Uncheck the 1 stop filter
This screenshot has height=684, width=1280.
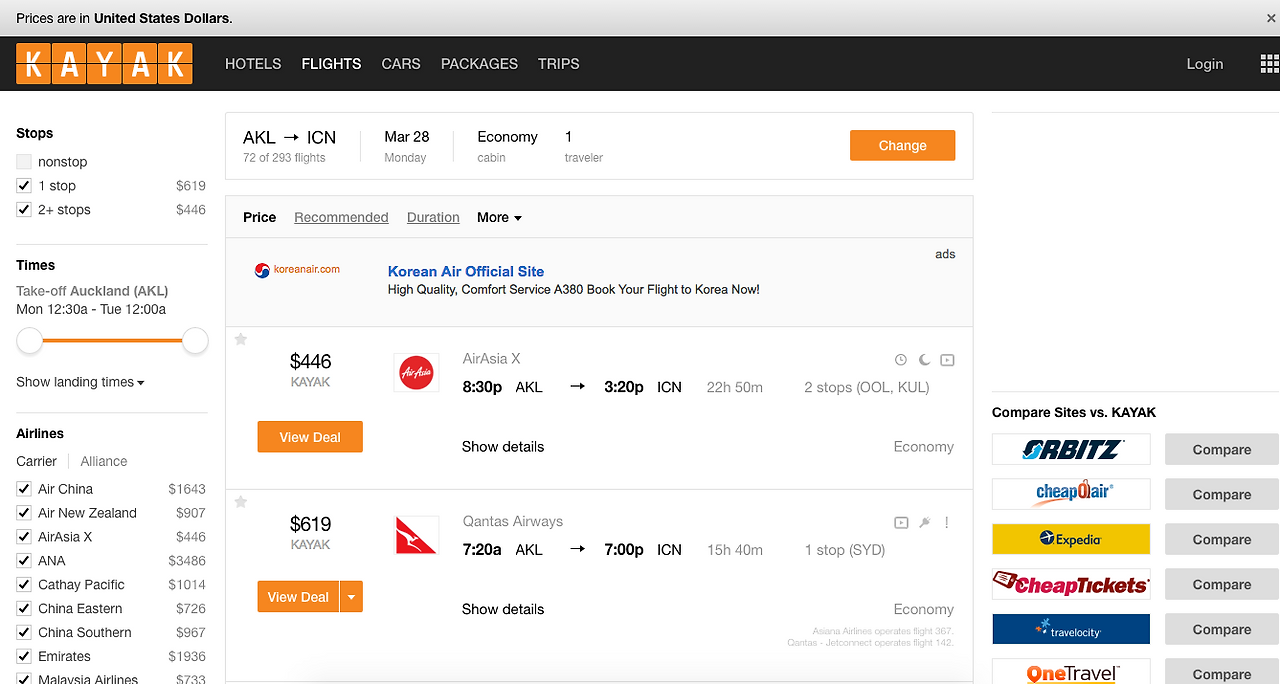(x=24, y=186)
